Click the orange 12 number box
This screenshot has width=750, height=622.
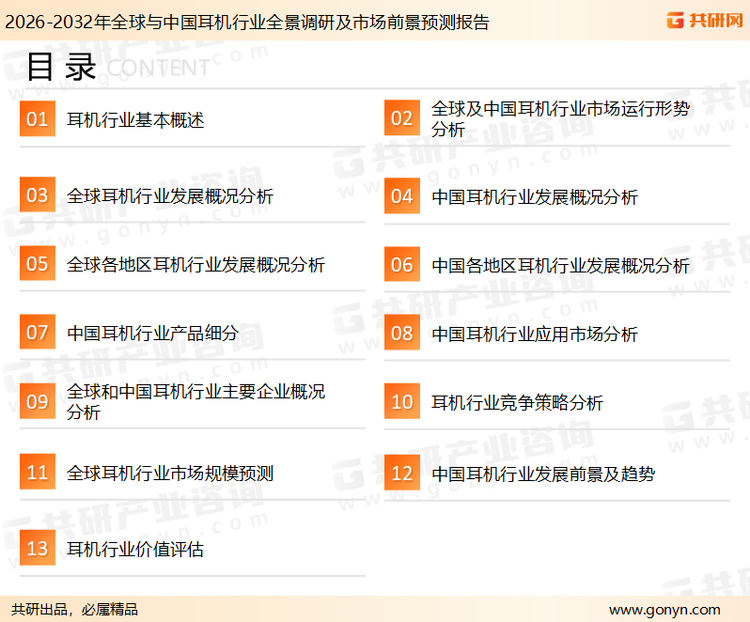[x=402, y=473]
